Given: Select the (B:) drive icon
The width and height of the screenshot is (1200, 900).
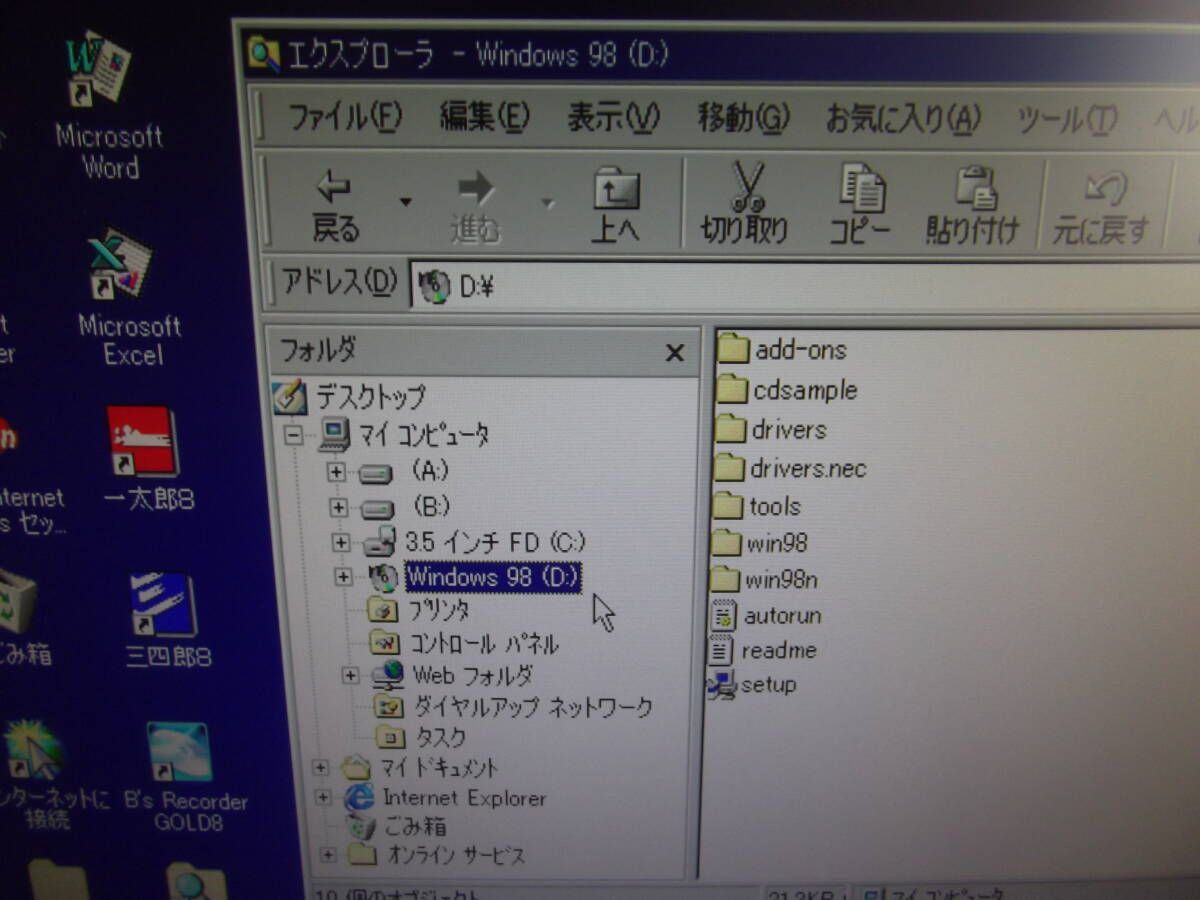Looking at the screenshot, I should (378, 508).
